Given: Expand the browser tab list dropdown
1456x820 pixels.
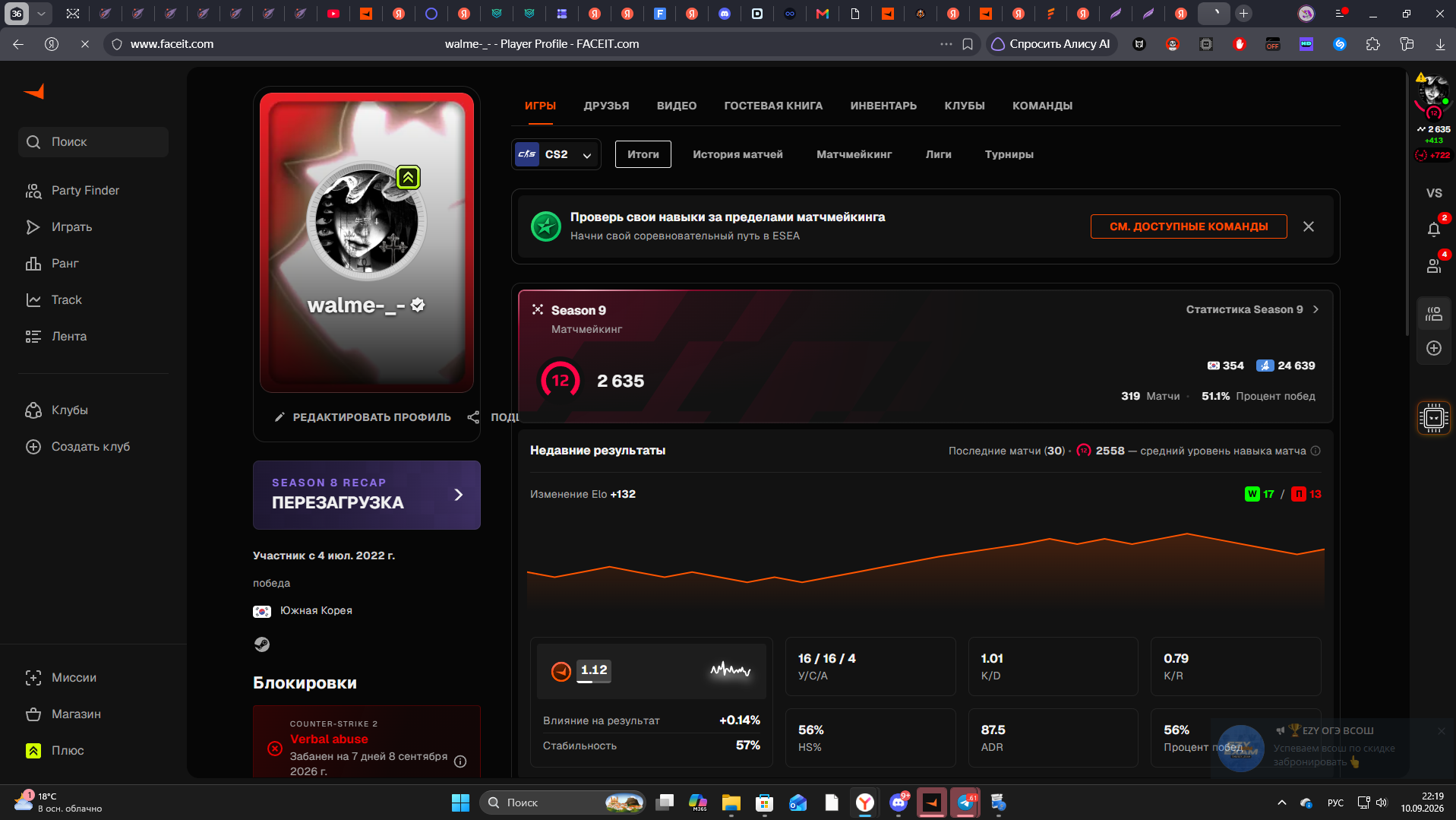Looking at the screenshot, I should (41, 13).
